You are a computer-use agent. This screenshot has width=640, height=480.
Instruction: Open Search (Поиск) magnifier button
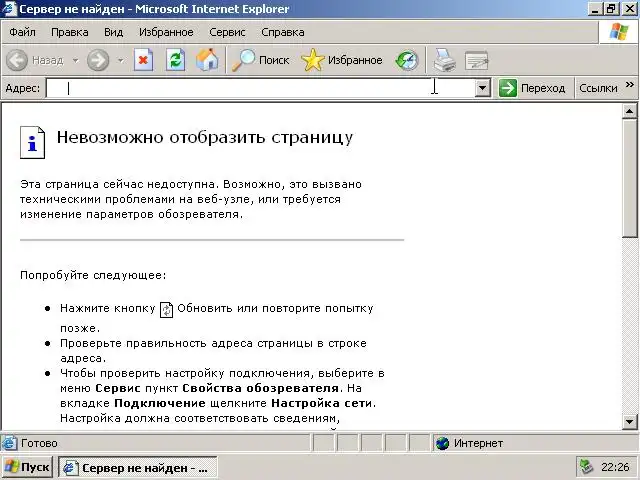pyautogui.click(x=260, y=60)
